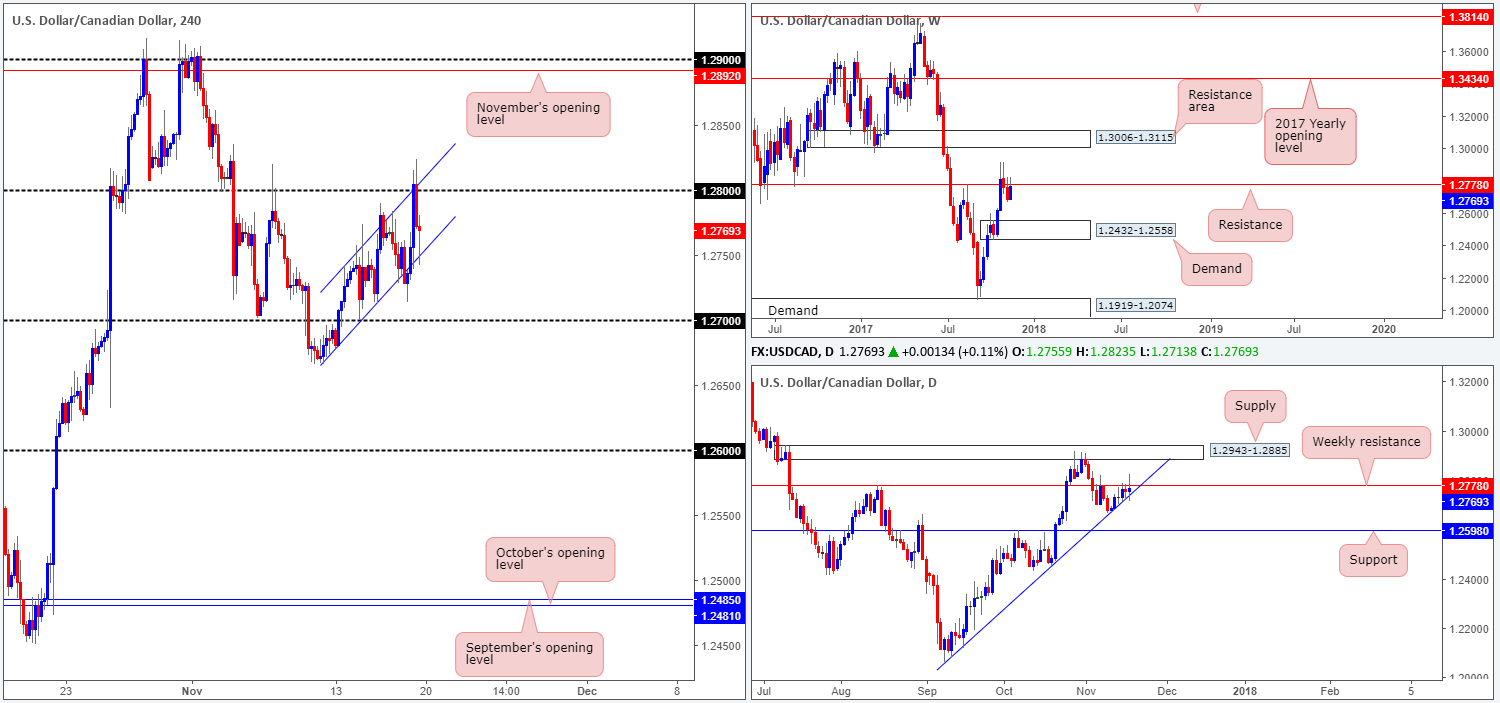This screenshot has width=1500, height=703.
Task: Click the blue 1.24850 price tag
Action: [x=719, y=600]
